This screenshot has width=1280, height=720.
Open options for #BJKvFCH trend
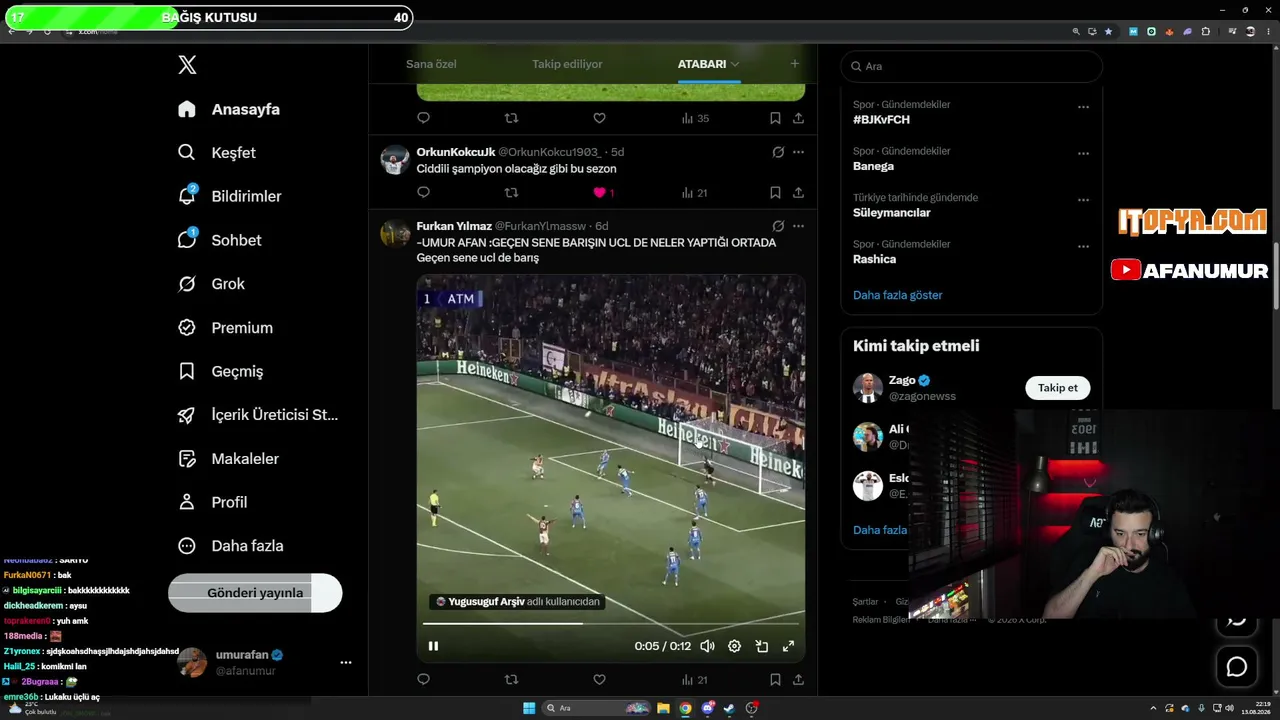(1083, 107)
